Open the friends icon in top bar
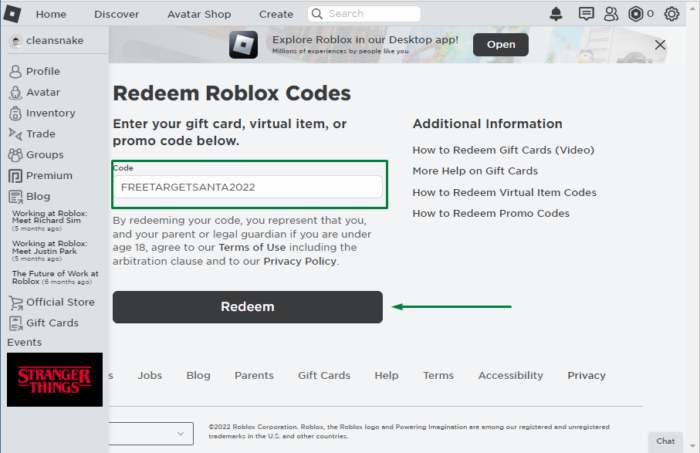The height and width of the screenshot is (453, 700). (611, 14)
